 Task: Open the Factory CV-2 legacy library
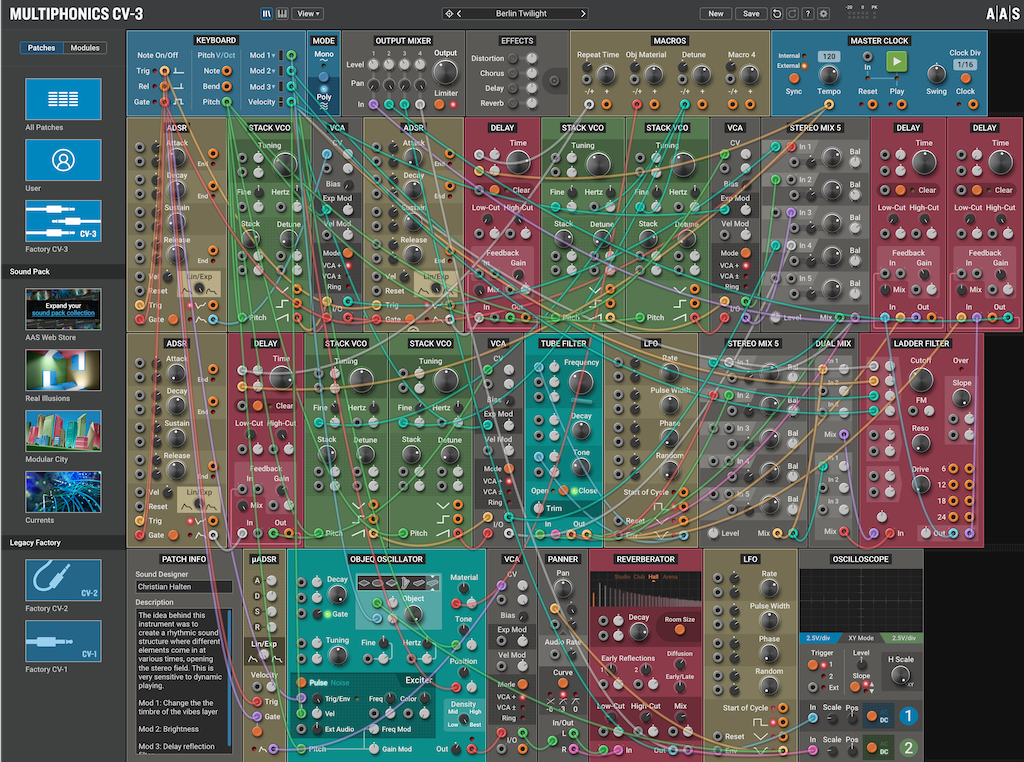pos(63,580)
